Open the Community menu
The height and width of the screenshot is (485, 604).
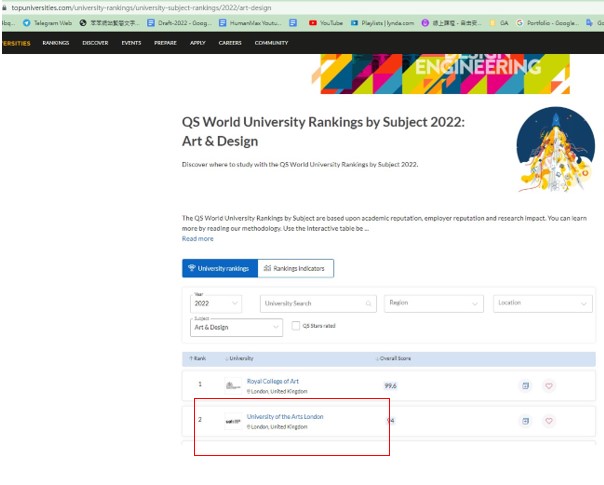[x=271, y=43]
